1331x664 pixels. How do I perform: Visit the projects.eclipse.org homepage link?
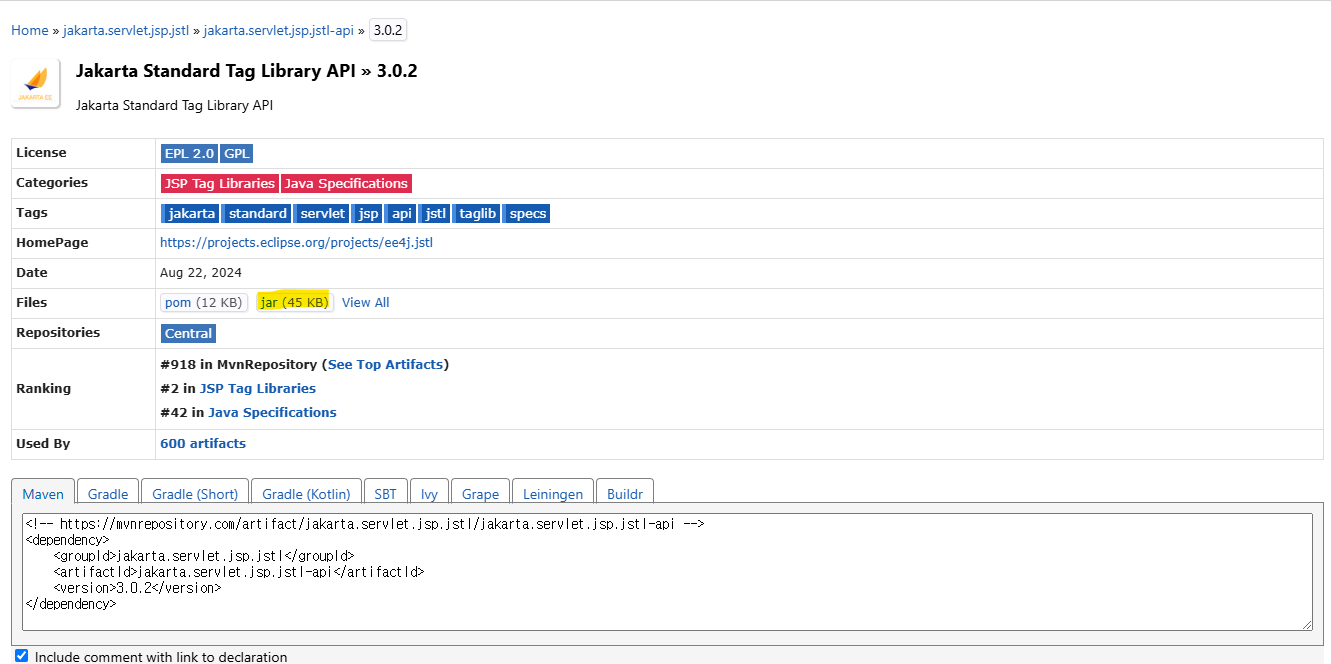coord(296,242)
